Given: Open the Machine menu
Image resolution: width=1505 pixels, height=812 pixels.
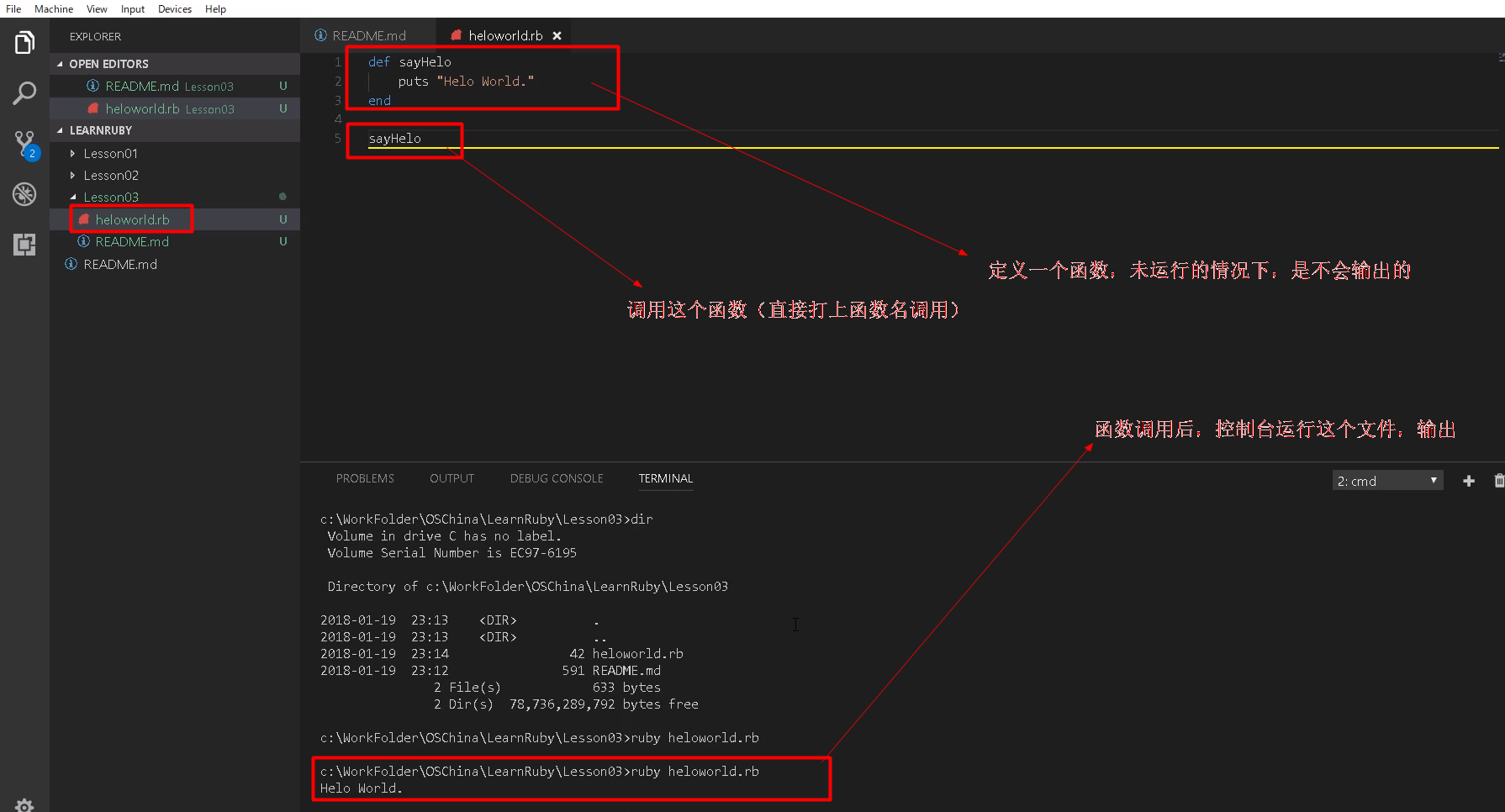Looking at the screenshot, I should tap(54, 8).
